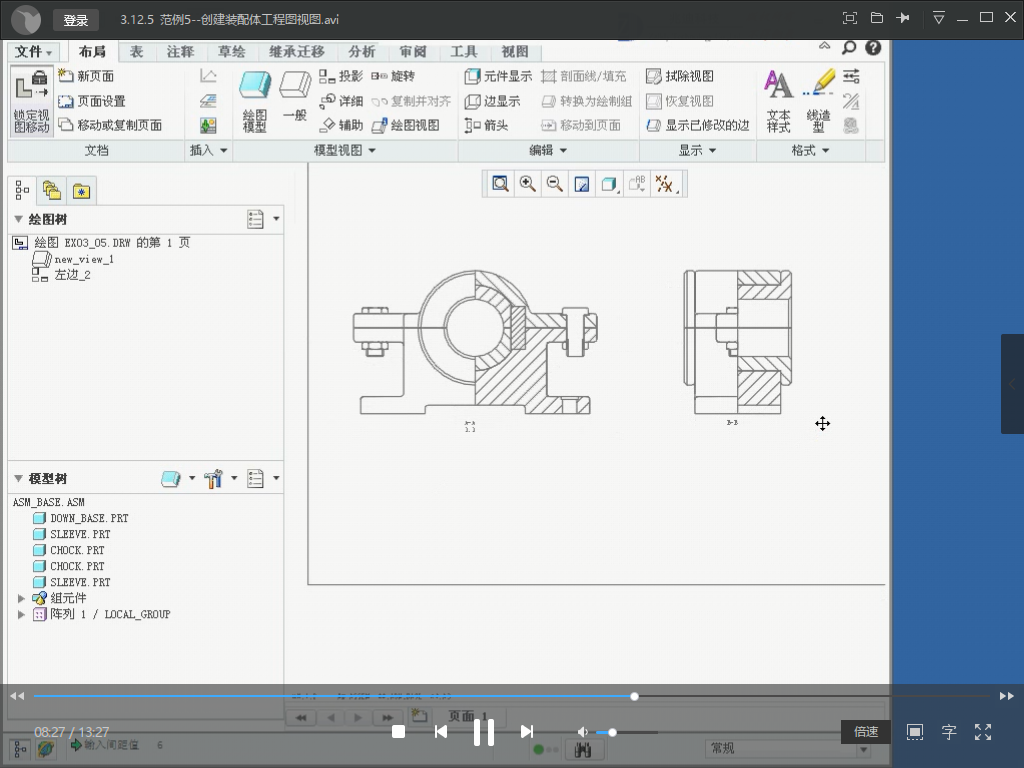1024x768 pixels.
Task: Click 移动或复制页面 option
Action: (x=110, y=125)
